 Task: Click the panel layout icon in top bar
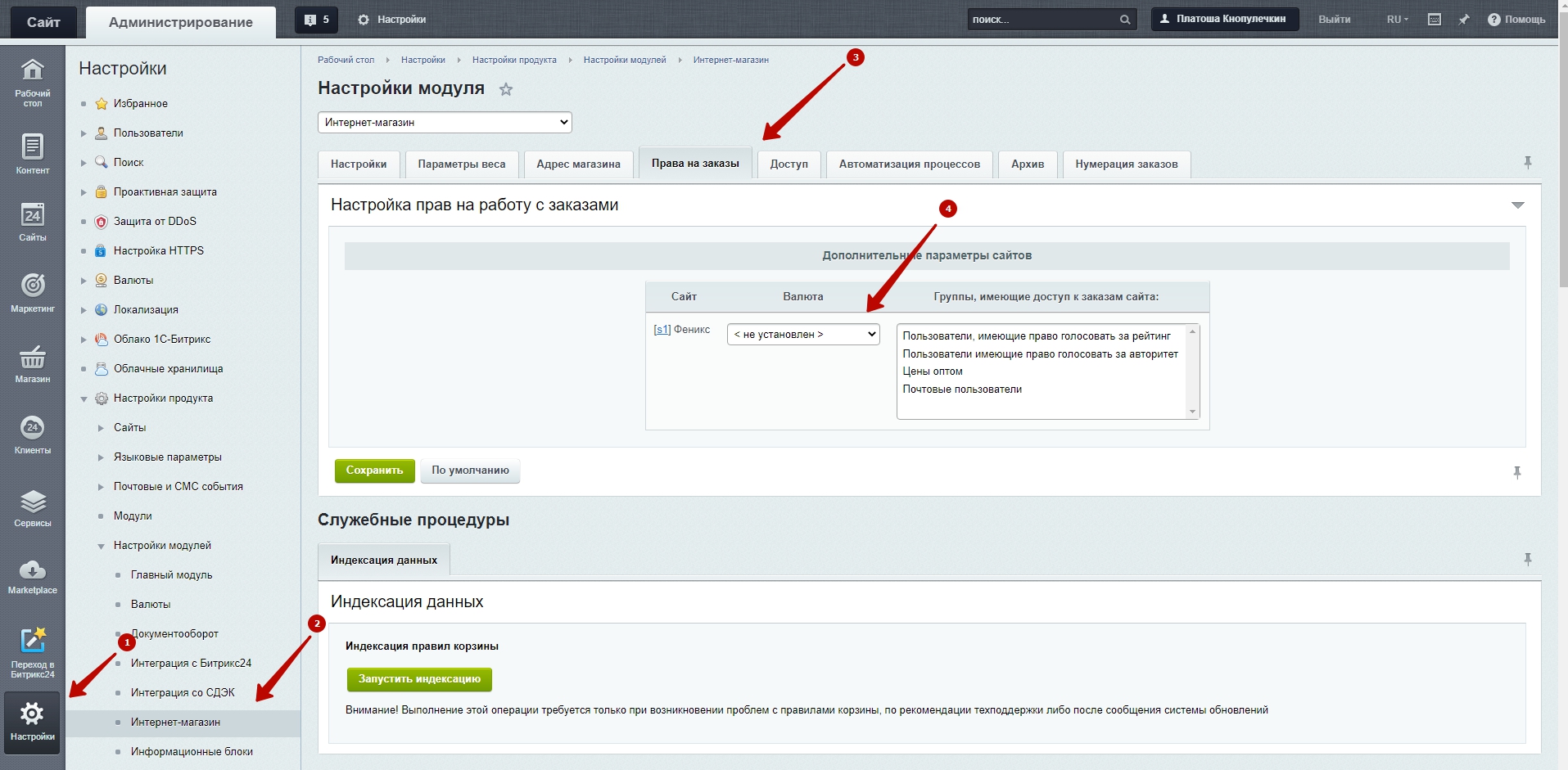1435,20
